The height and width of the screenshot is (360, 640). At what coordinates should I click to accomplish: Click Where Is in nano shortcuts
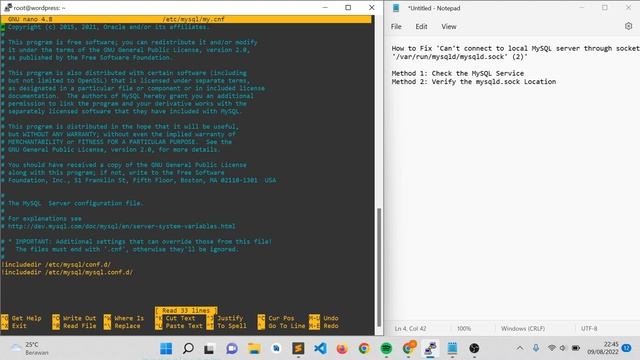pos(129,318)
